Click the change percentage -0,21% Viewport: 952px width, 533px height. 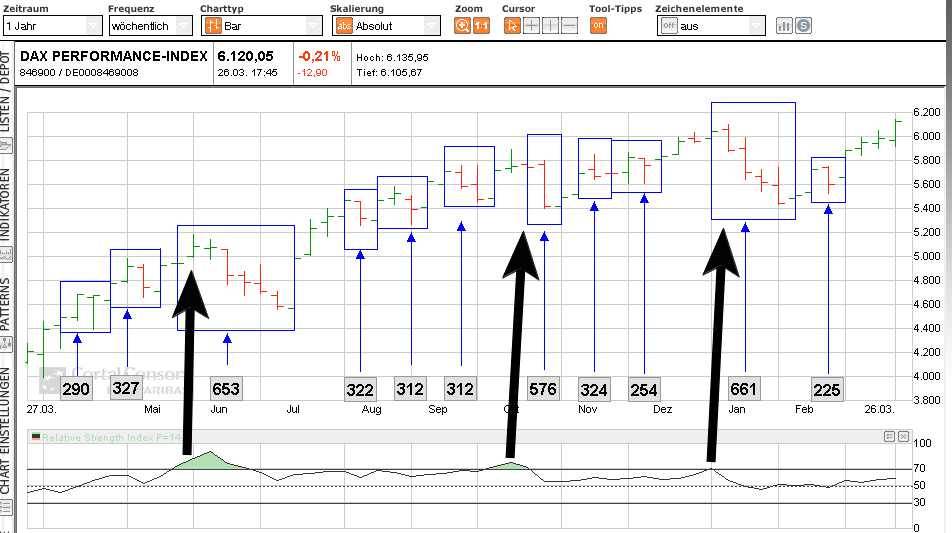(x=319, y=56)
